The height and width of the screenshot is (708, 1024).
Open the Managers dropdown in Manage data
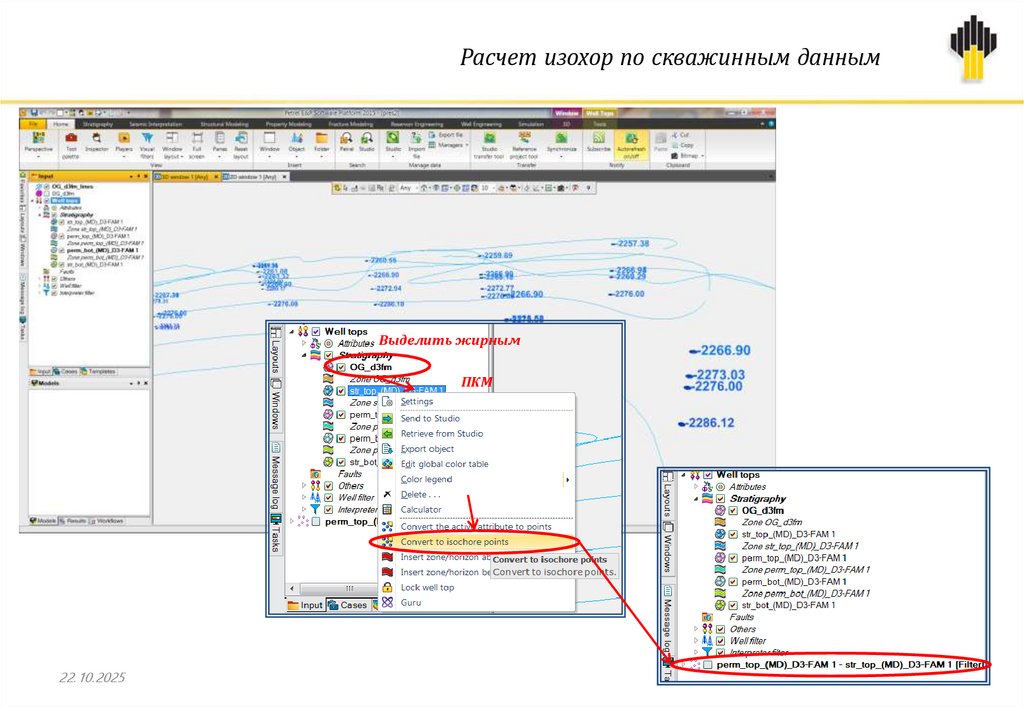pos(451,145)
